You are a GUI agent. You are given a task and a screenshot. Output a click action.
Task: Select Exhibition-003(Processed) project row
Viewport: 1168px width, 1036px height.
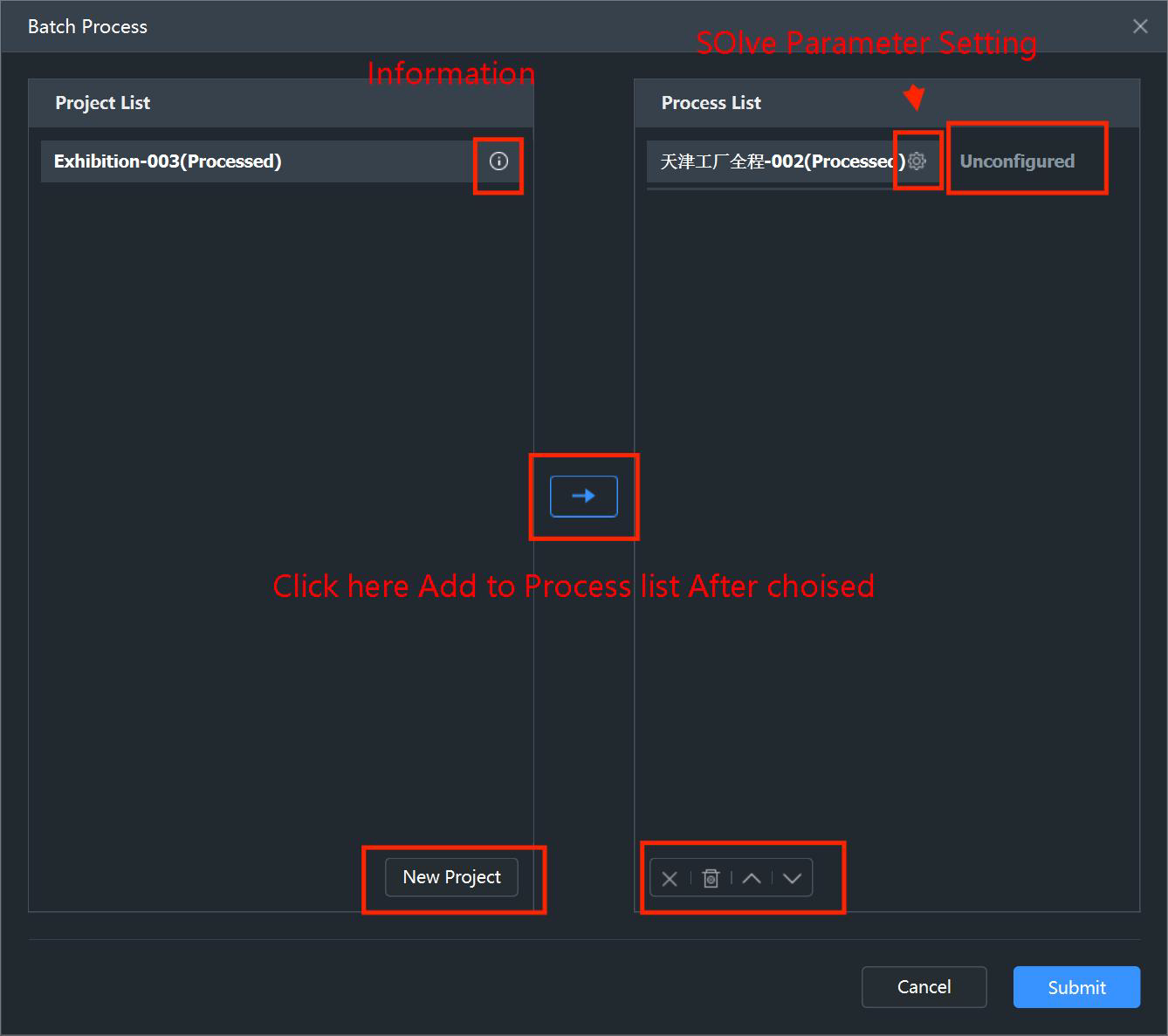click(x=281, y=161)
